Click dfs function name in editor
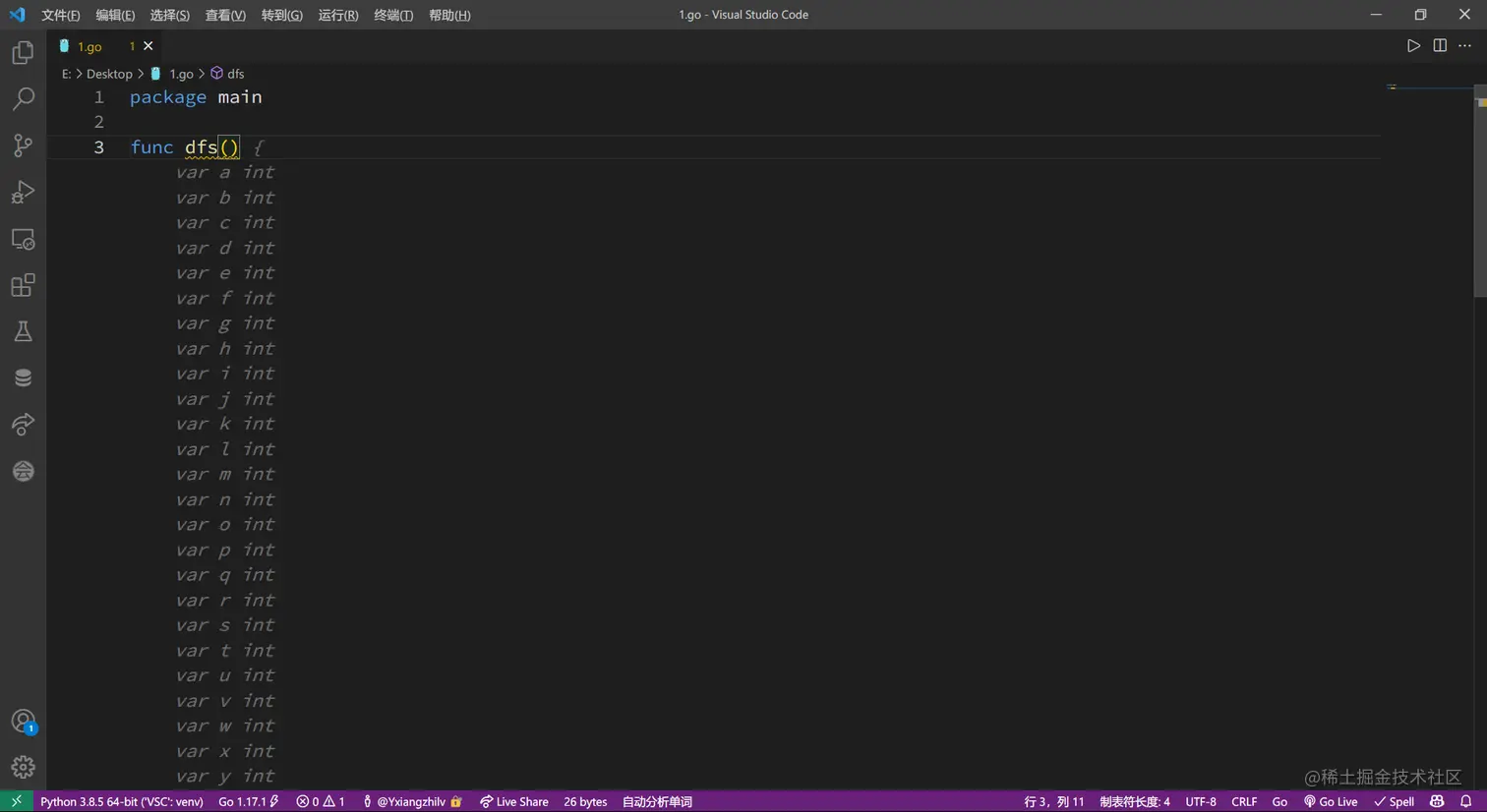 [201, 147]
